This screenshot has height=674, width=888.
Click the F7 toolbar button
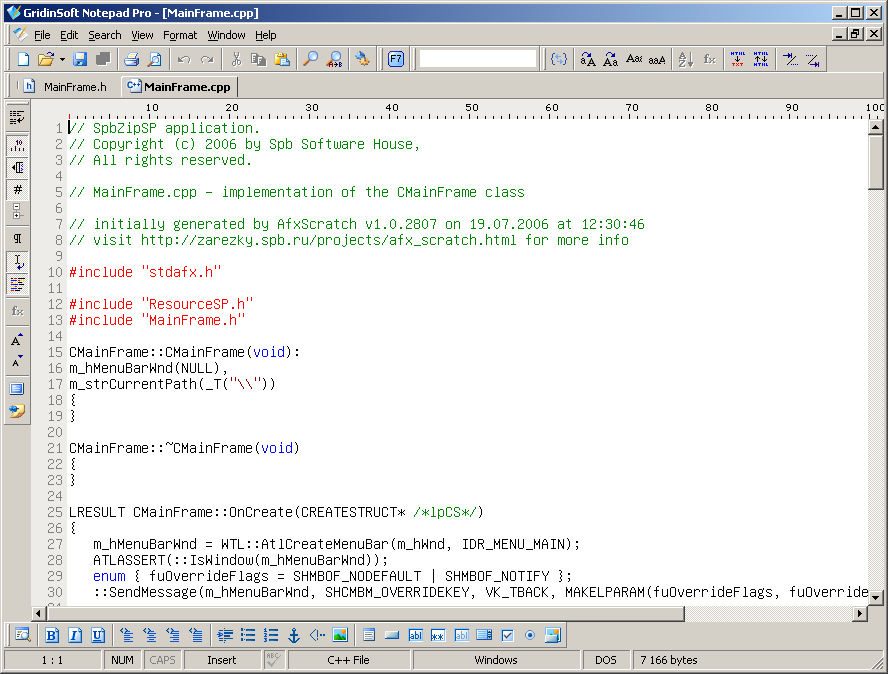[396, 60]
